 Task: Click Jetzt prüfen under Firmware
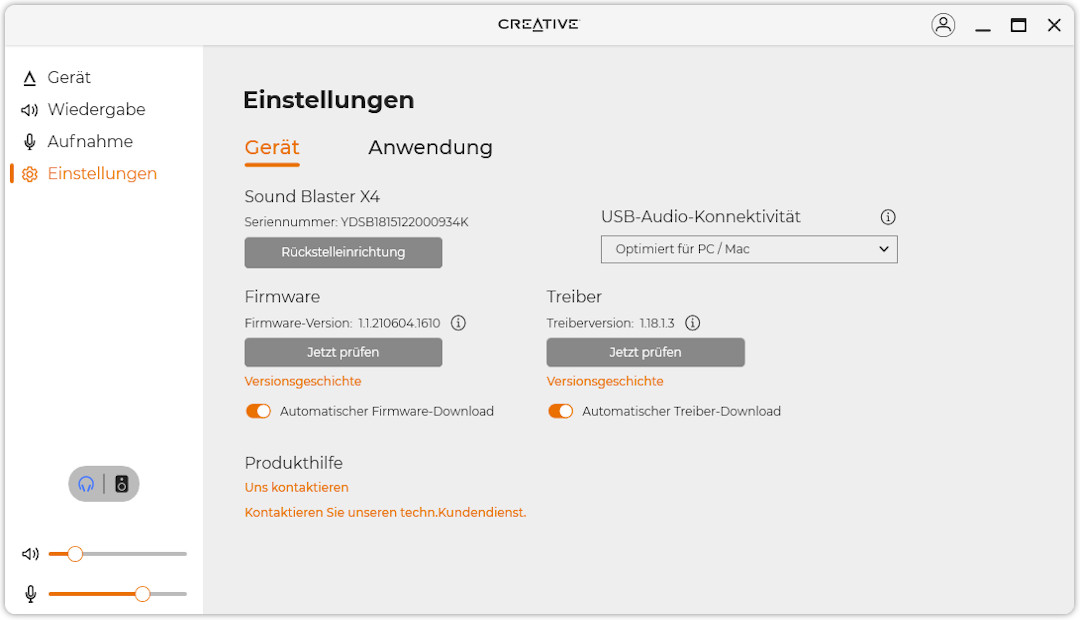343,352
